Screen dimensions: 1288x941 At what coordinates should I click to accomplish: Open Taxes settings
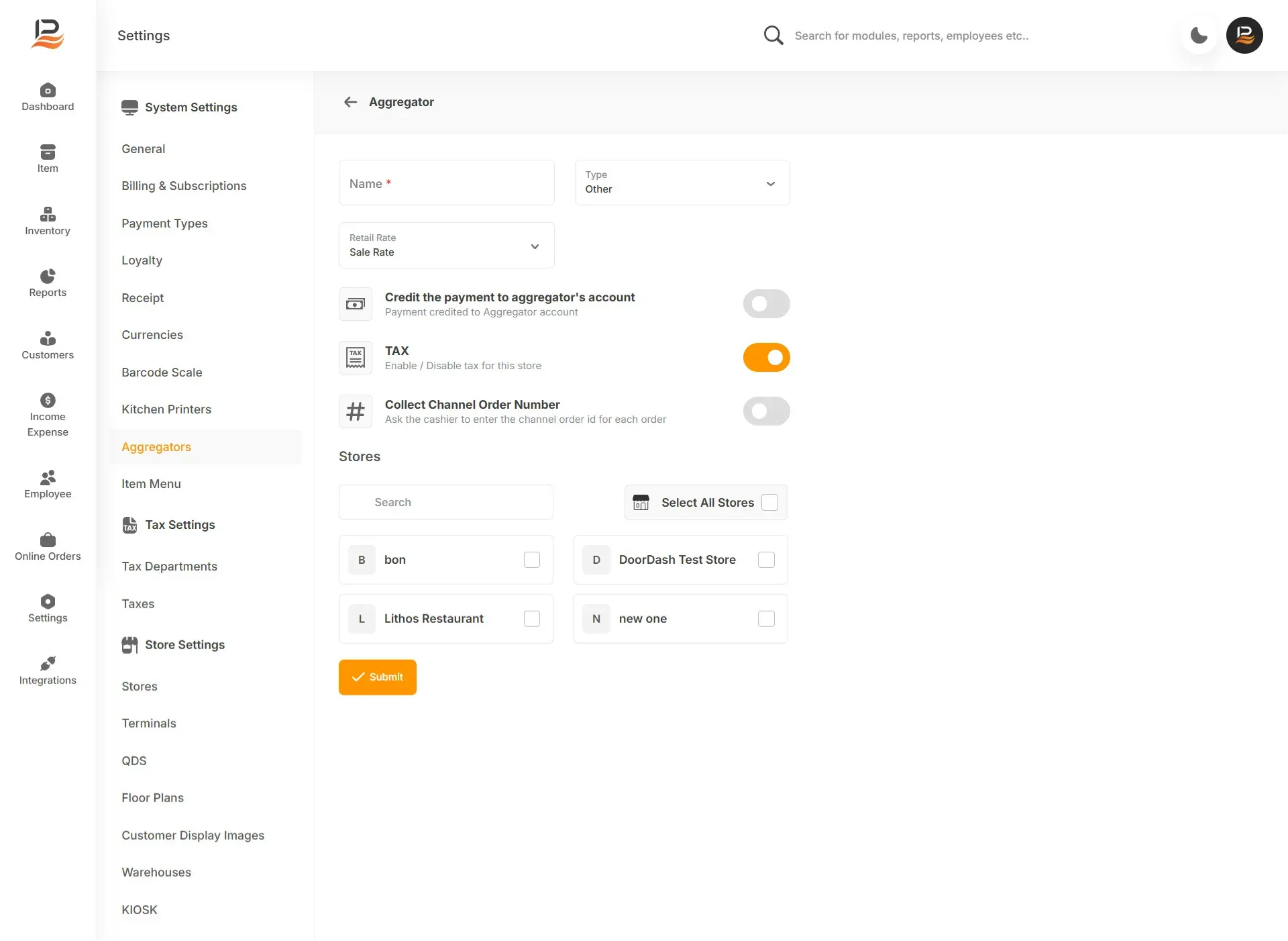pyautogui.click(x=138, y=604)
